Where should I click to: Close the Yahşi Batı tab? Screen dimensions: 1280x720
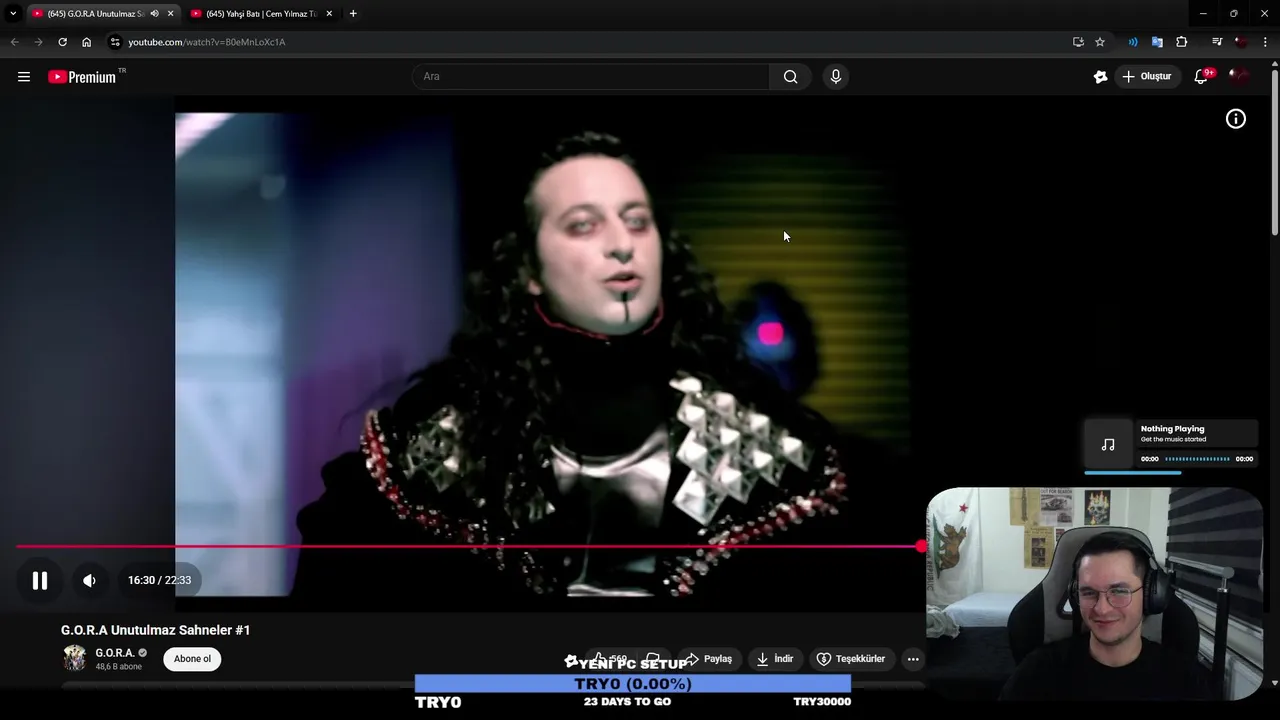[329, 14]
